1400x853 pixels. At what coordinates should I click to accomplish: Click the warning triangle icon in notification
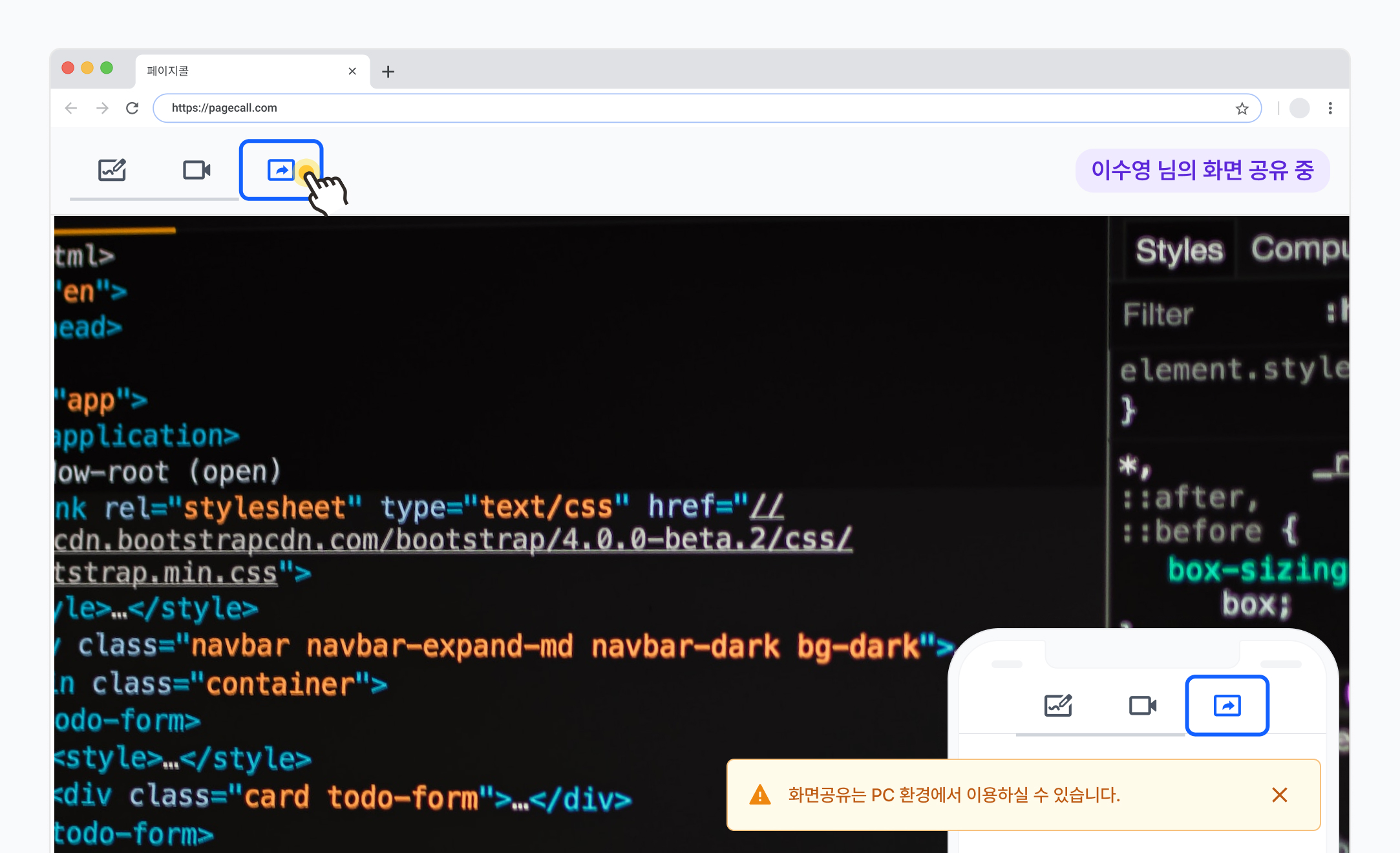(x=760, y=795)
